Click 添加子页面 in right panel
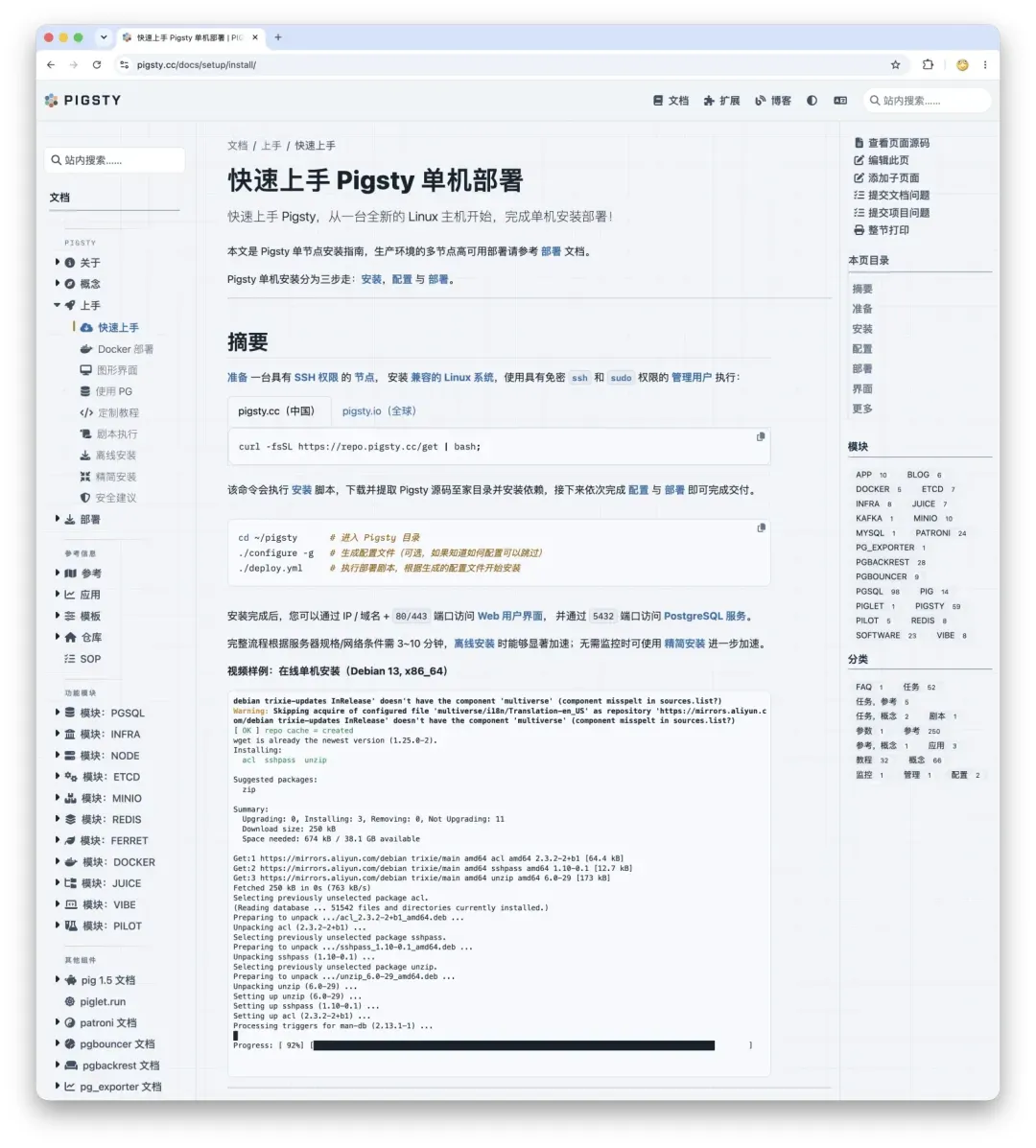Viewport: 1036px width, 1148px height. tap(886, 178)
